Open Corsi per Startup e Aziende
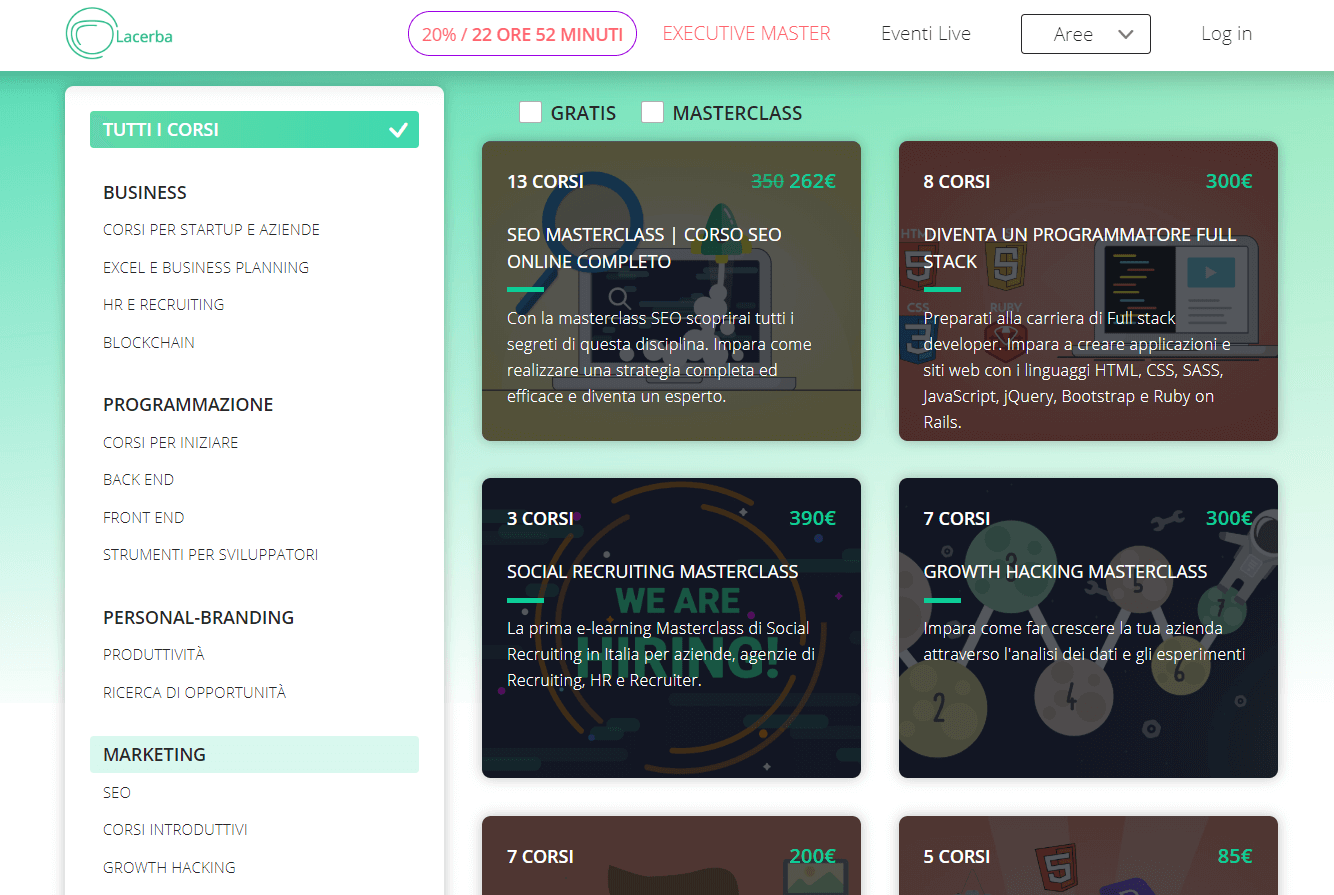This screenshot has width=1334, height=895. tap(211, 230)
